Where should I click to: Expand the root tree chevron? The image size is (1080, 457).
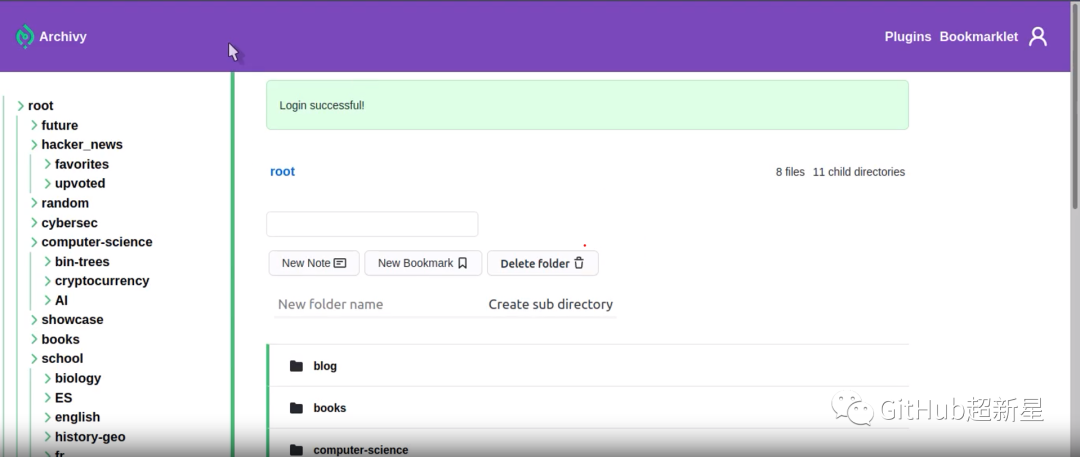(x=21, y=106)
